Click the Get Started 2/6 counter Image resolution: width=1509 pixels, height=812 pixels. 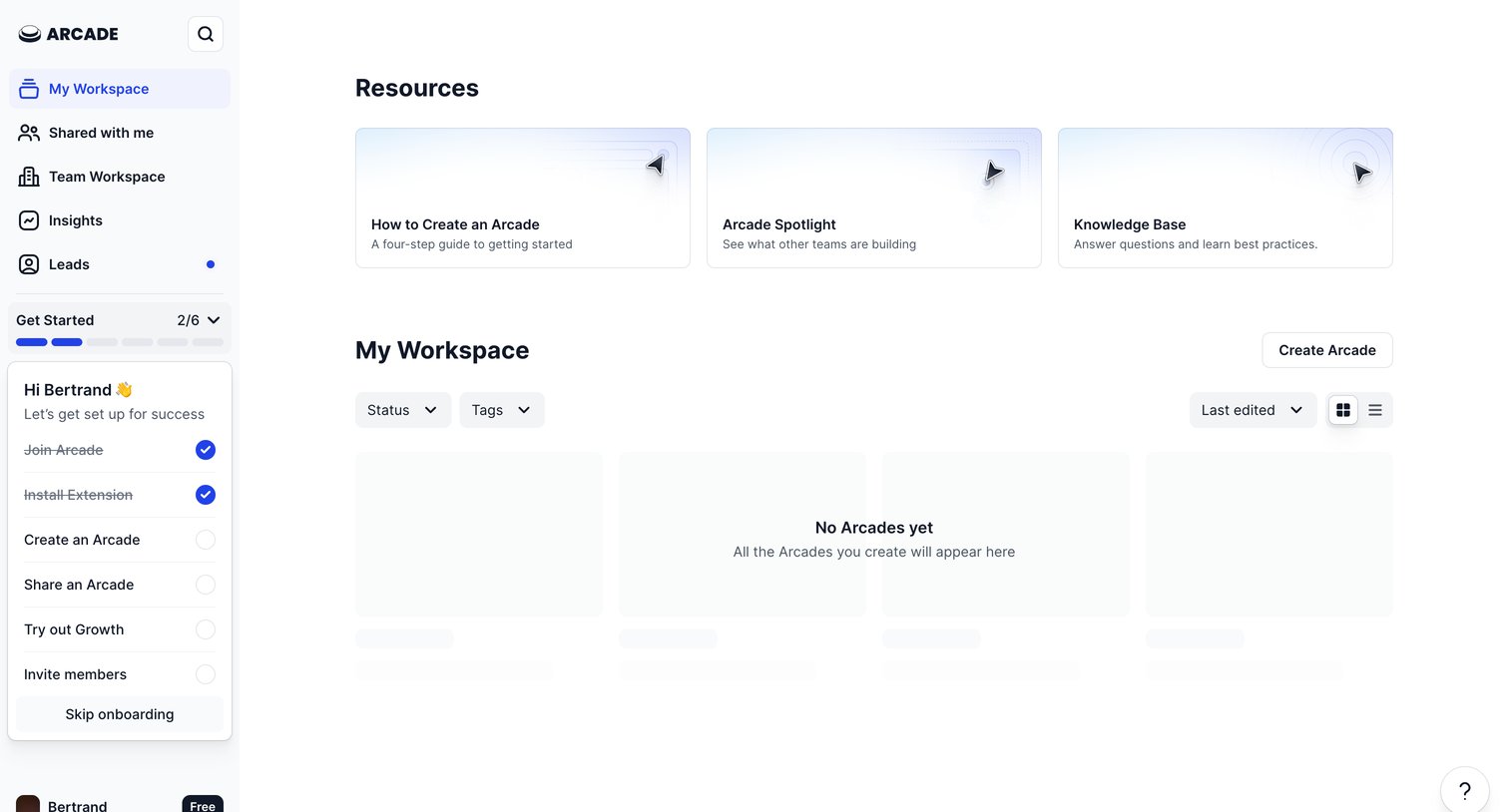(x=188, y=320)
